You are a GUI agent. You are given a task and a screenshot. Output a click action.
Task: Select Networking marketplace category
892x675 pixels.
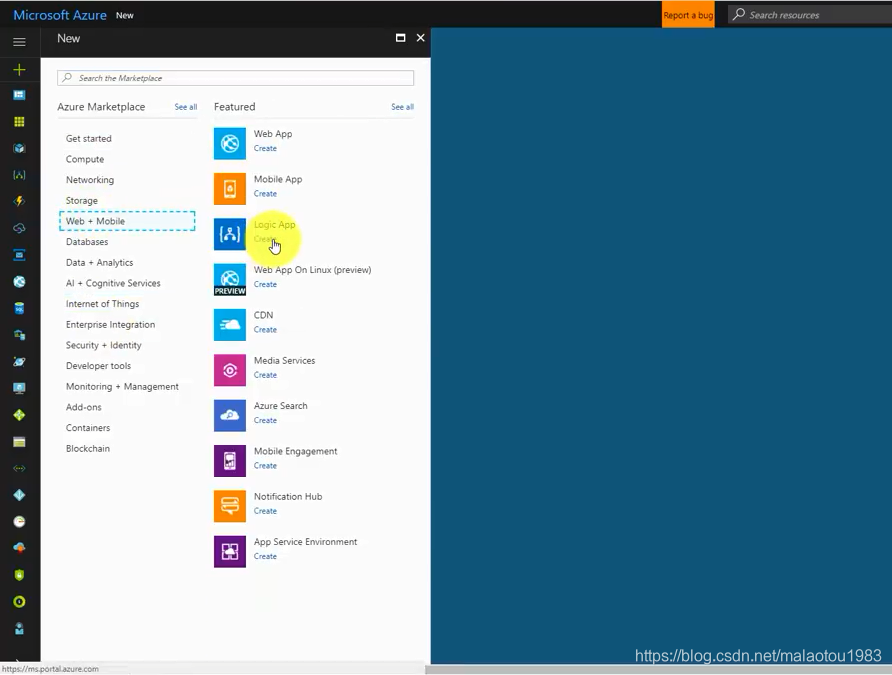pyautogui.click(x=90, y=180)
